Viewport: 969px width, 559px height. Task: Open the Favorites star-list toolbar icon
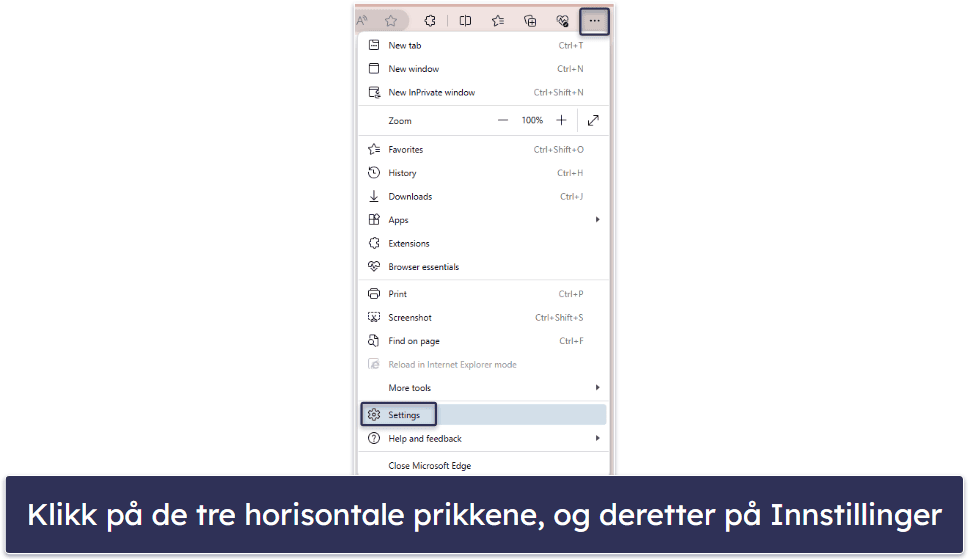pos(498,21)
